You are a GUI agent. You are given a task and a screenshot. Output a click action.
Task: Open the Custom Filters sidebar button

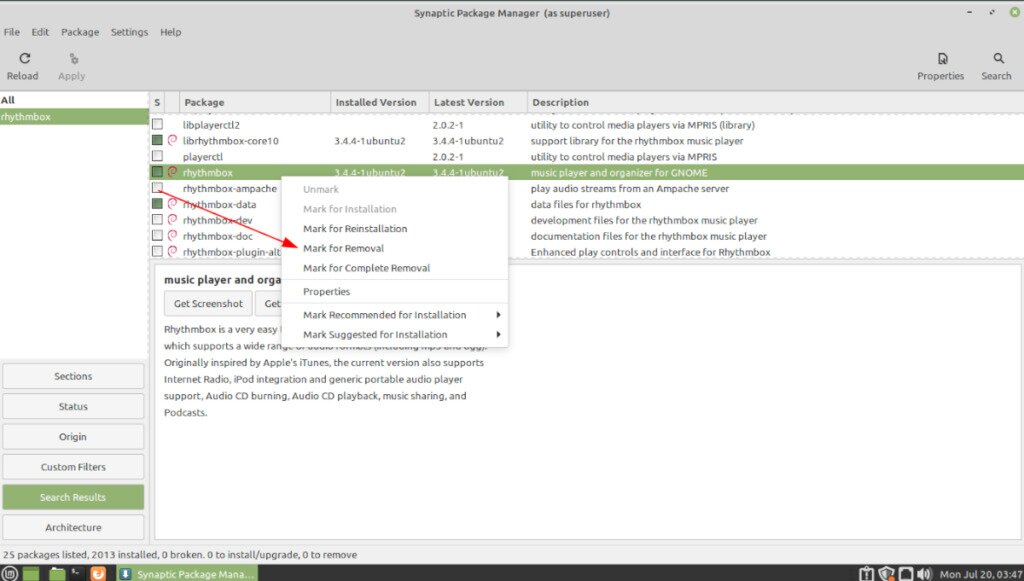tap(73, 466)
